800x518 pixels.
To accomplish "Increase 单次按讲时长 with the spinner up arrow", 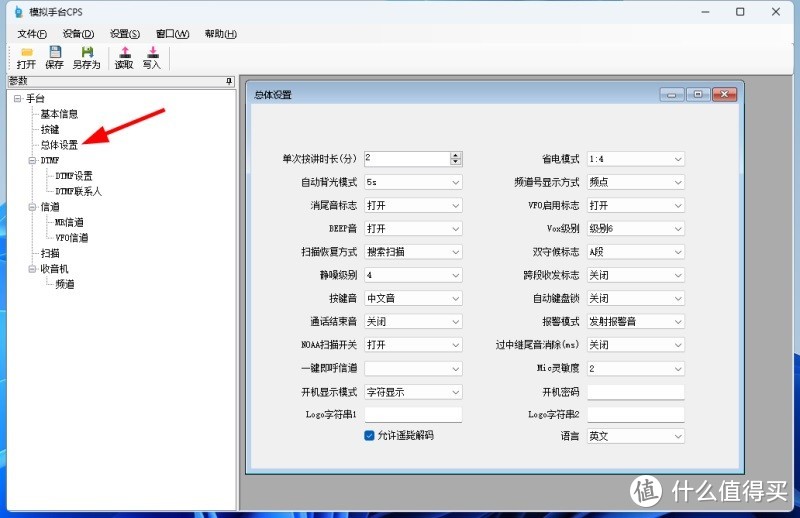I will pos(456,155).
